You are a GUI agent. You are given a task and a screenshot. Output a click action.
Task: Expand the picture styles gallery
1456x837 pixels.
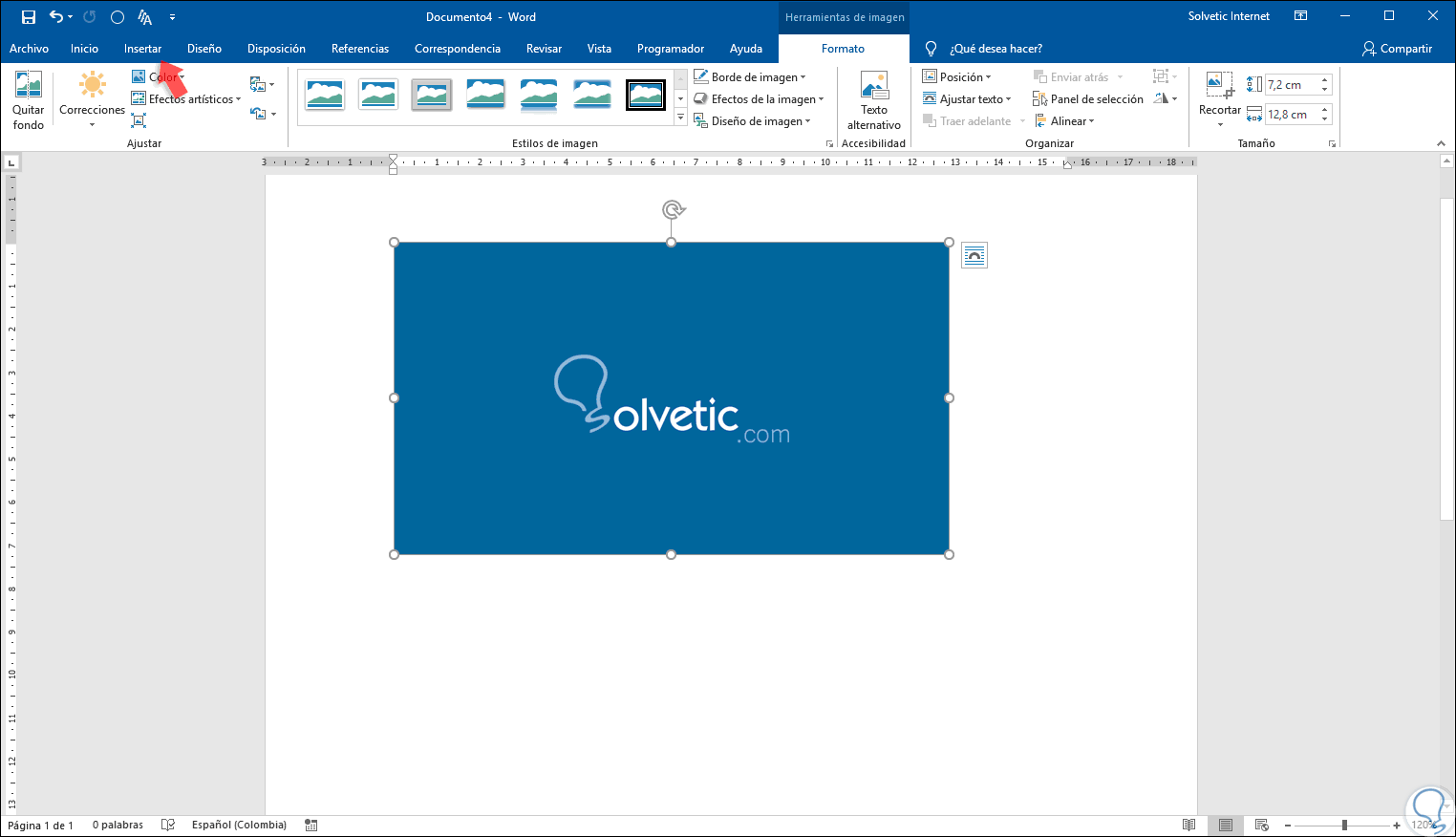(x=681, y=118)
